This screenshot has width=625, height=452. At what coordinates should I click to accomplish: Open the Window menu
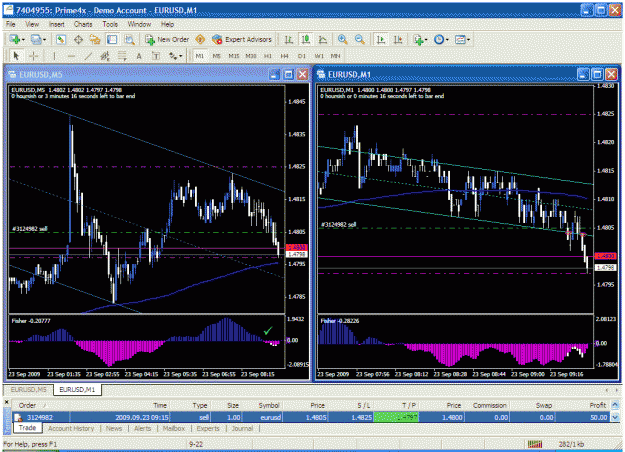[139, 24]
